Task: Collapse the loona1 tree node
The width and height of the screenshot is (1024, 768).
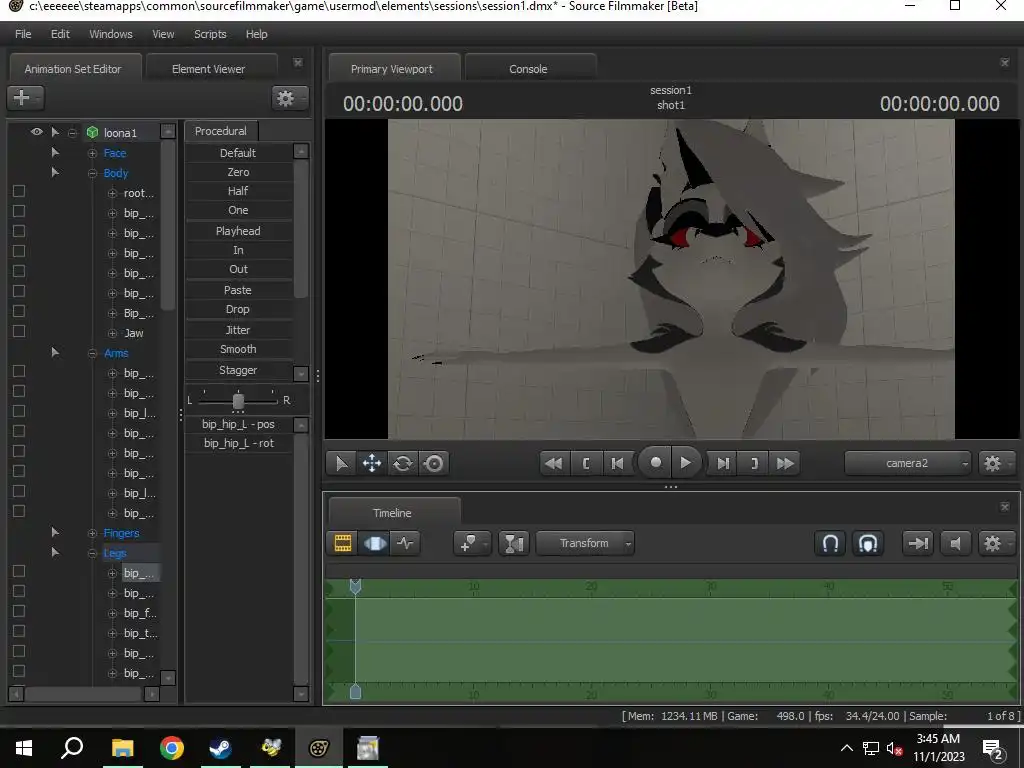Action: [x=72, y=133]
